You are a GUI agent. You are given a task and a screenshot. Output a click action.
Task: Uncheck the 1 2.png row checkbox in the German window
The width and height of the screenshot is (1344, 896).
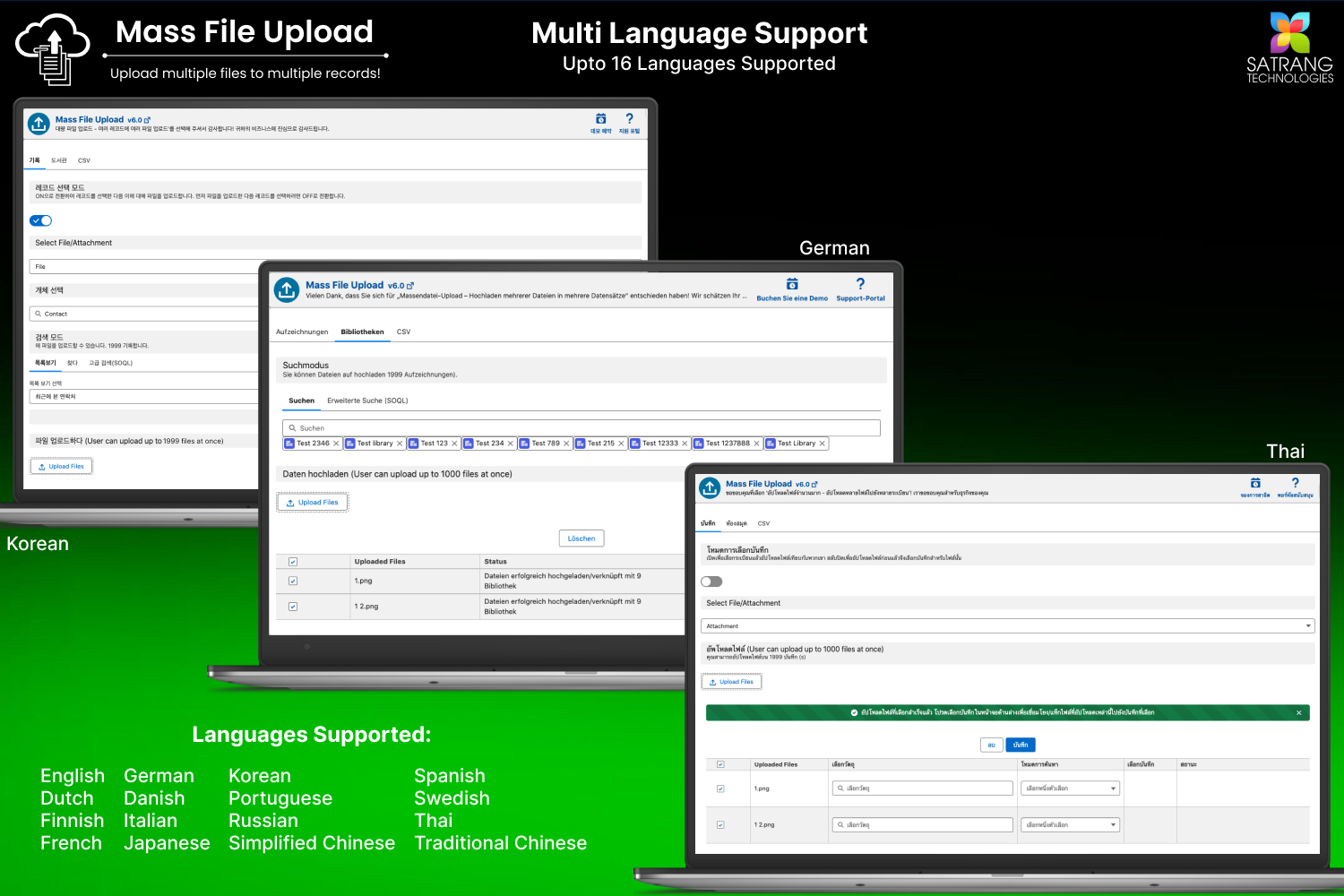point(293,607)
